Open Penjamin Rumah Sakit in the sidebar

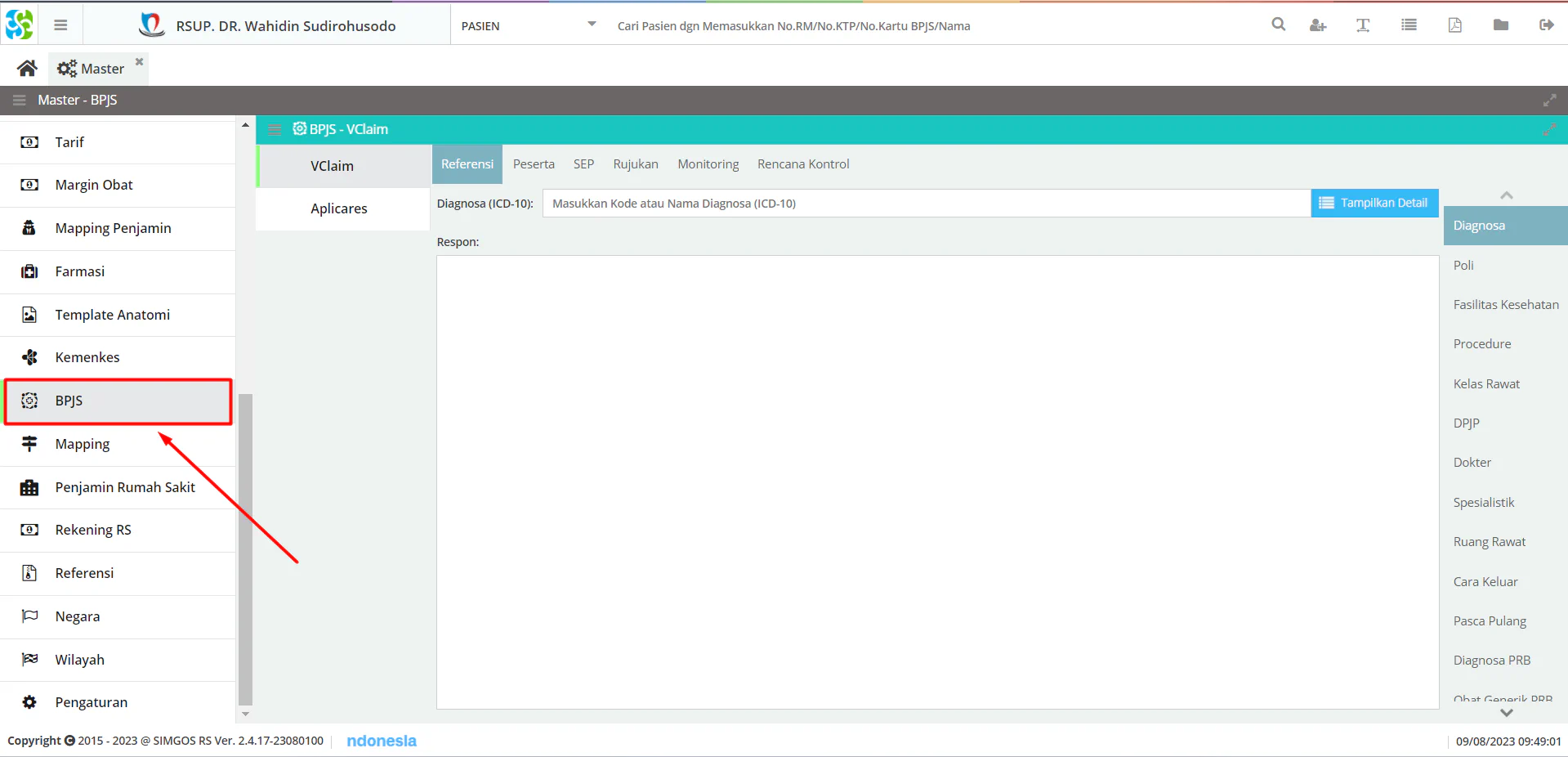(x=118, y=487)
